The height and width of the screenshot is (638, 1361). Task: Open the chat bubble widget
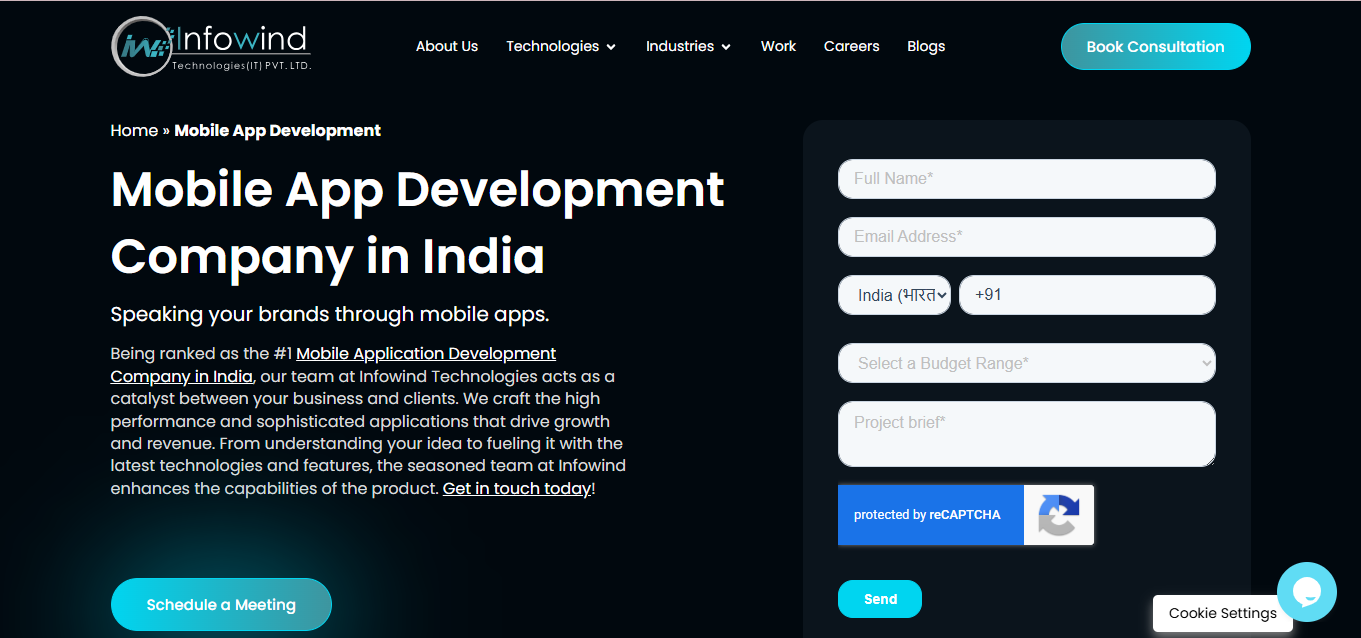(1306, 592)
